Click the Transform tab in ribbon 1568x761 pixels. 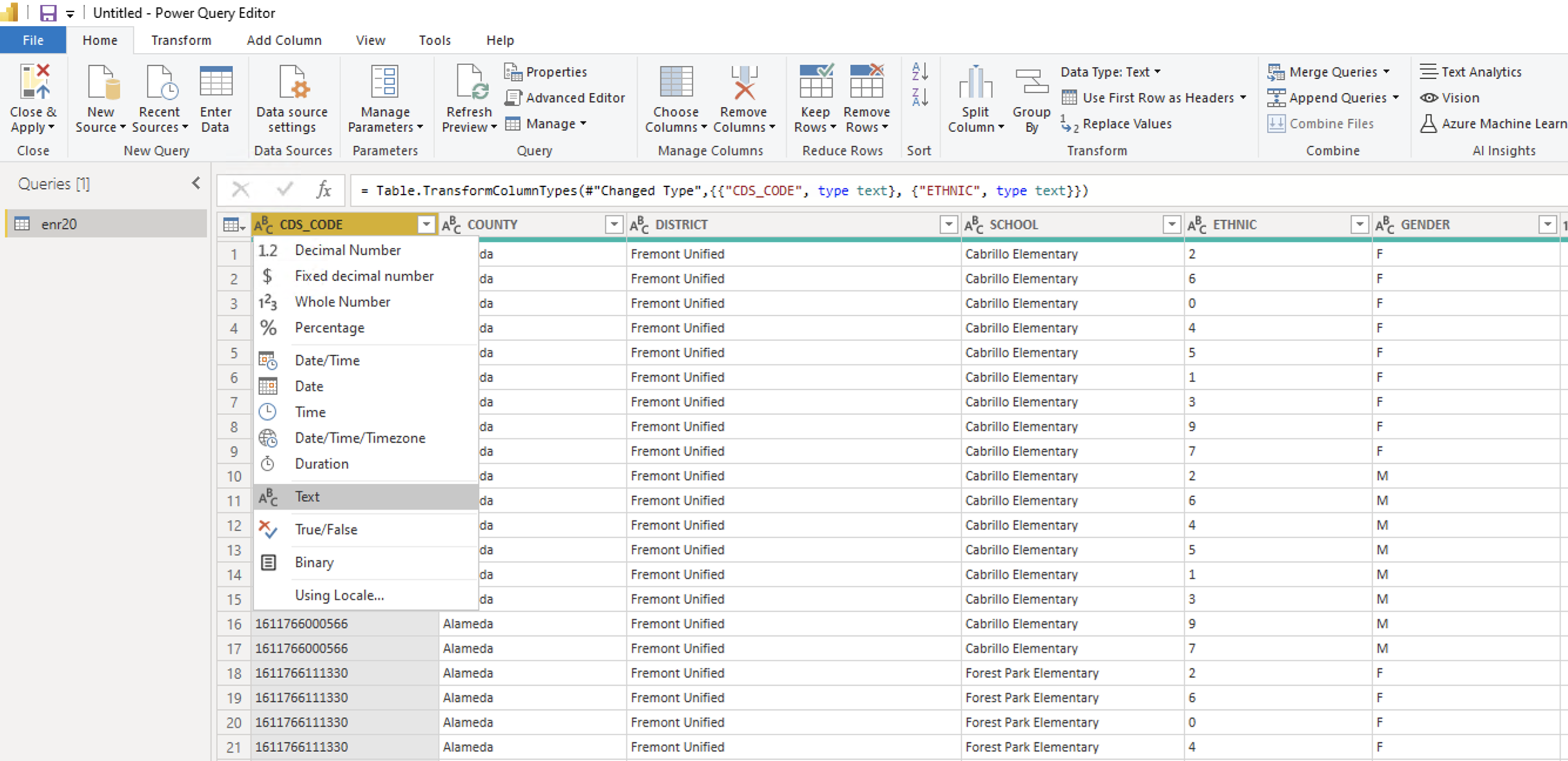tap(181, 40)
